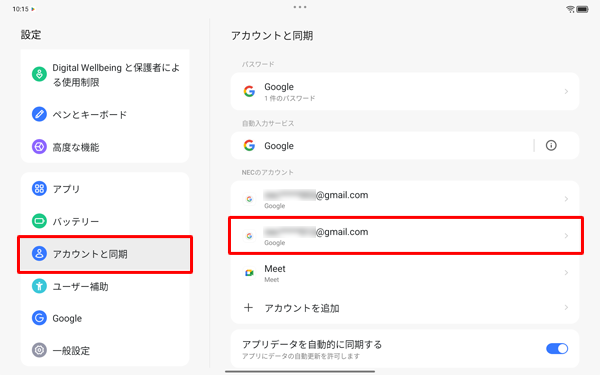The width and height of the screenshot is (600, 375).
Task: Click the accessibility figure icon
Action: click(39, 286)
